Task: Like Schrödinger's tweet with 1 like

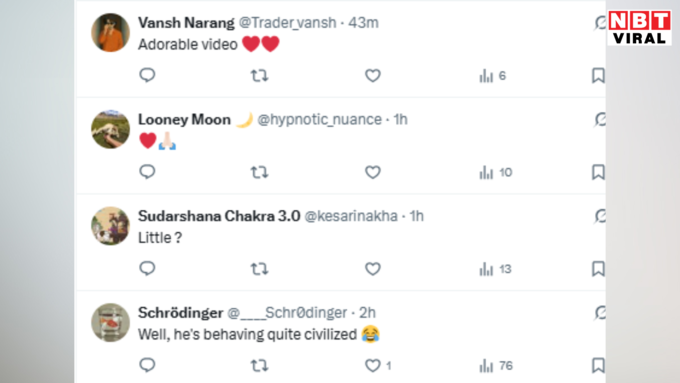Action: tap(378, 366)
